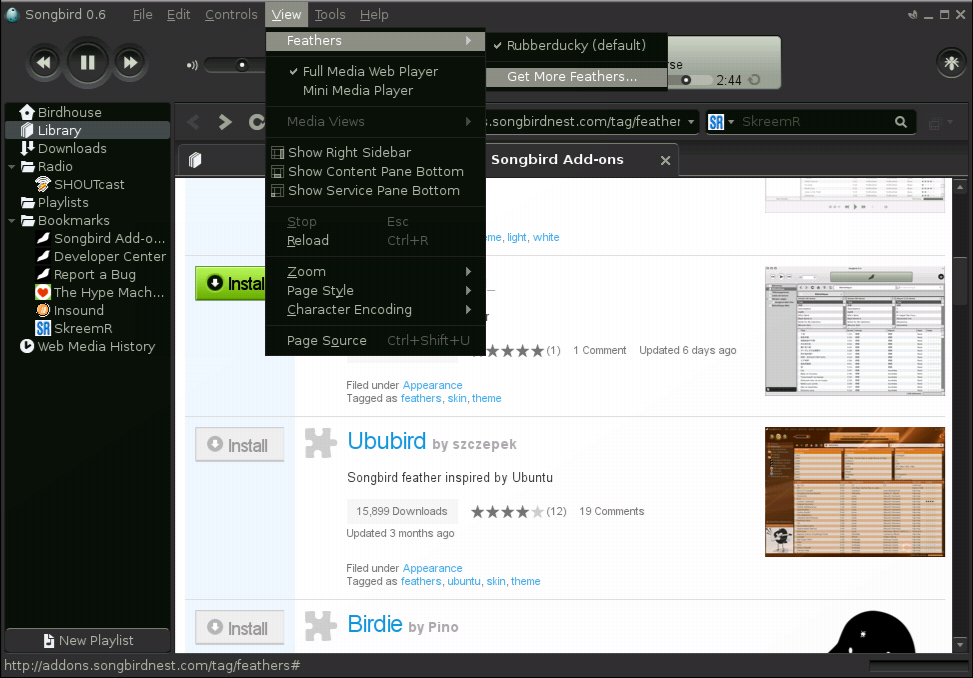View Page Source from menu

375,341
